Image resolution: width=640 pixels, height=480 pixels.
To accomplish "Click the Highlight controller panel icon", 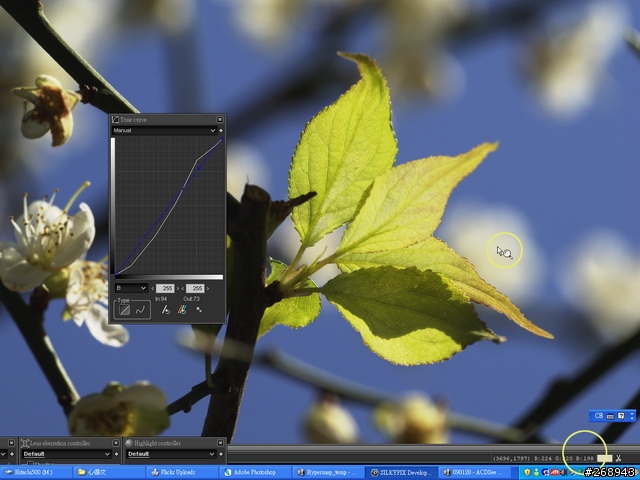I will coord(129,443).
